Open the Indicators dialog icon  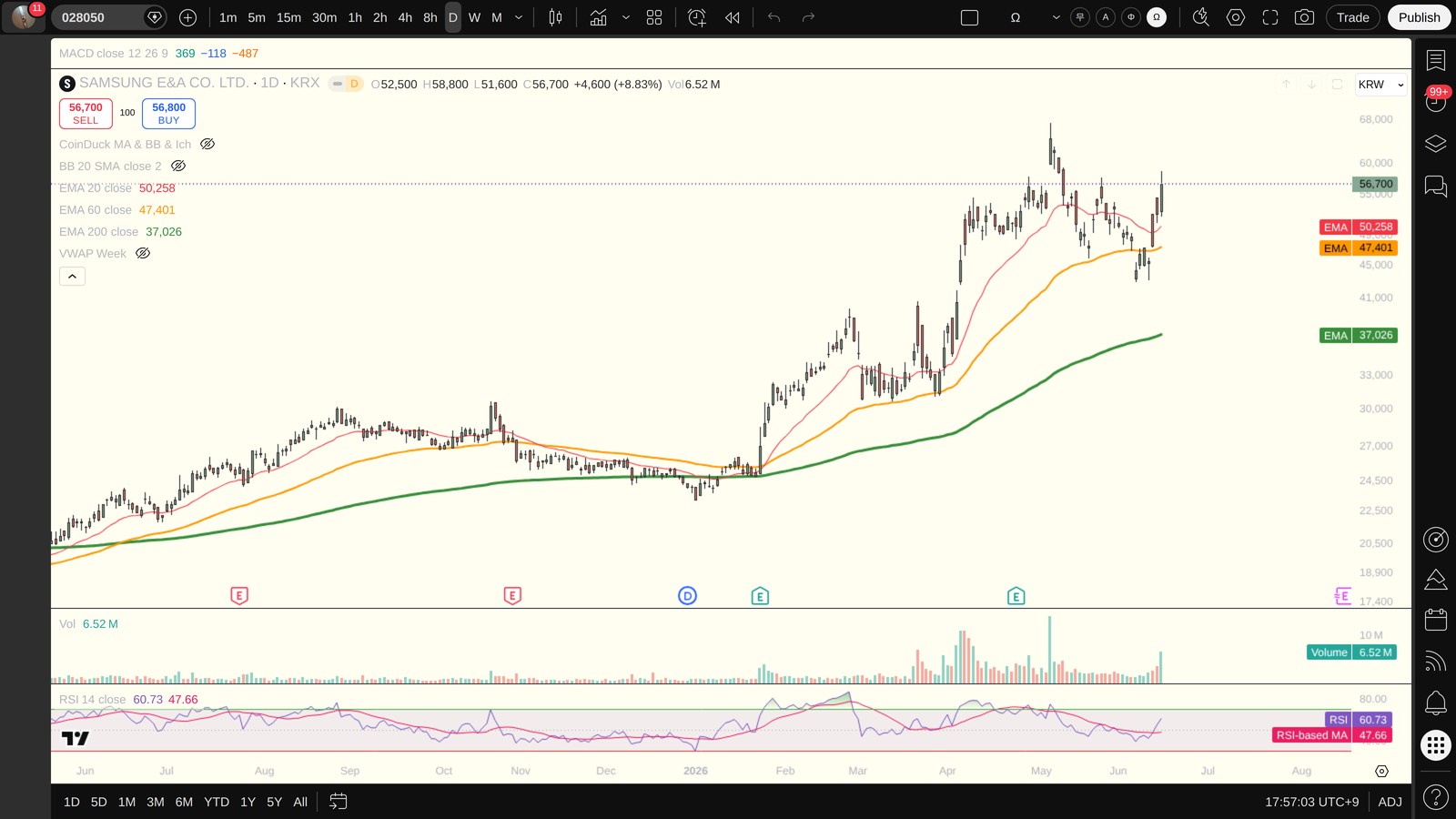598,17
